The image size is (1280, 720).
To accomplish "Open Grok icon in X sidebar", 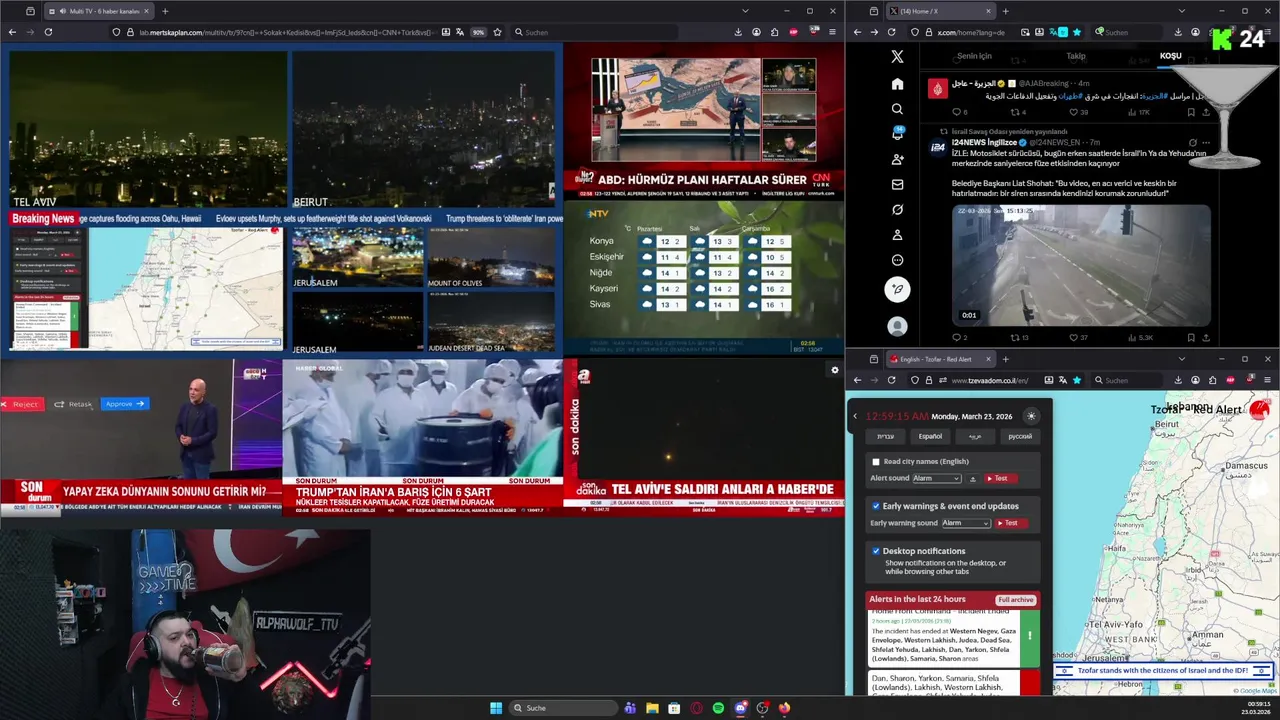I will click(897, 210).
